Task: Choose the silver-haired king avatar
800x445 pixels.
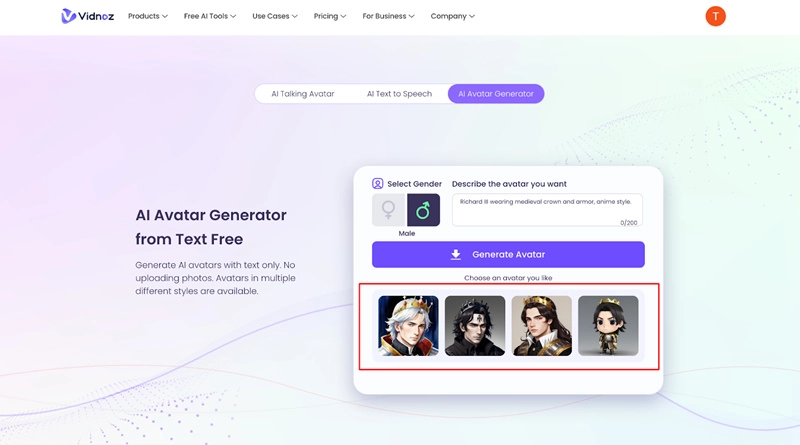Action: [x=408, y=326]
